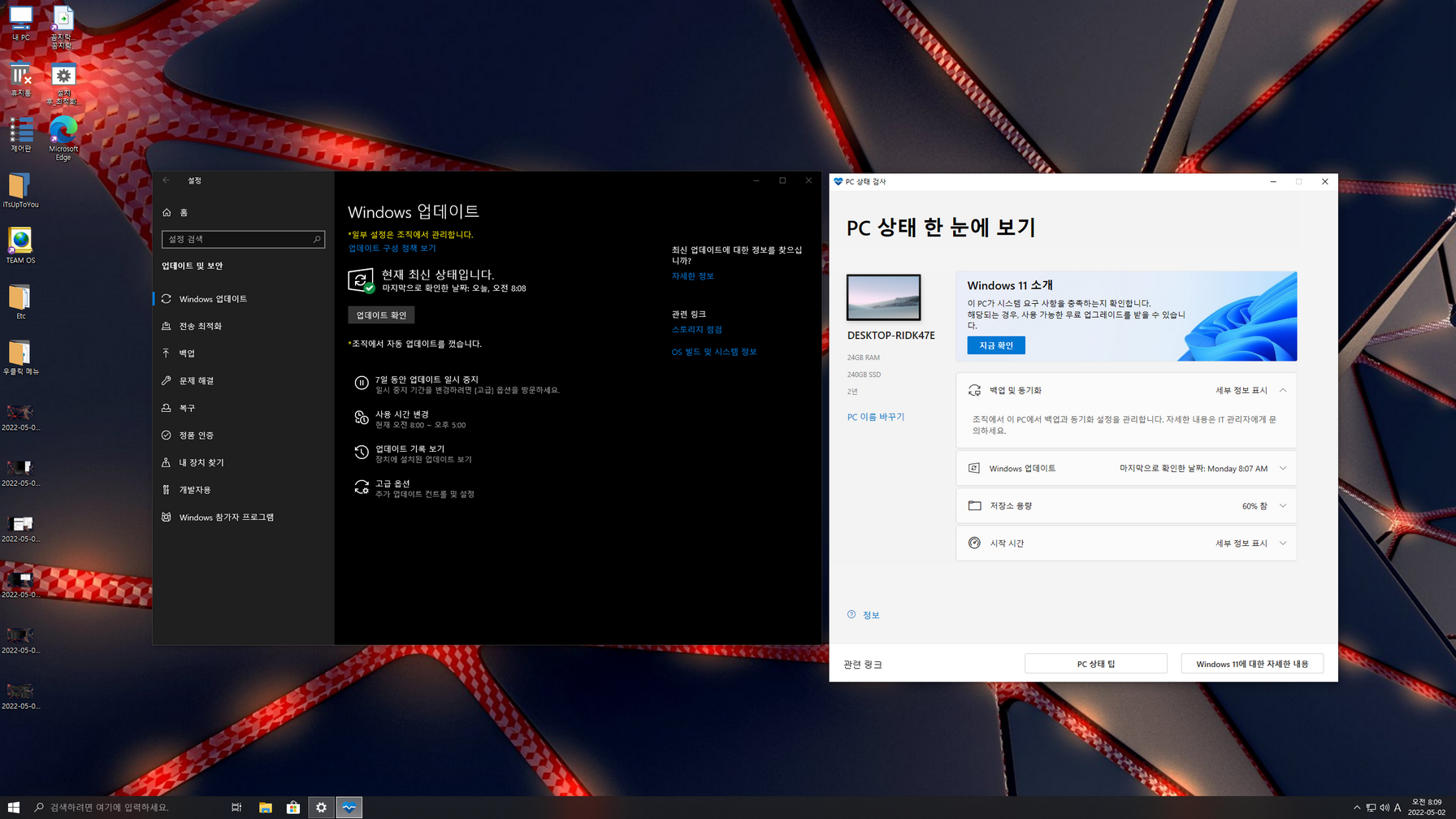Screen dimensions: 1456x819
Task: Open File Explorer from taskbar
Action: 265,808
